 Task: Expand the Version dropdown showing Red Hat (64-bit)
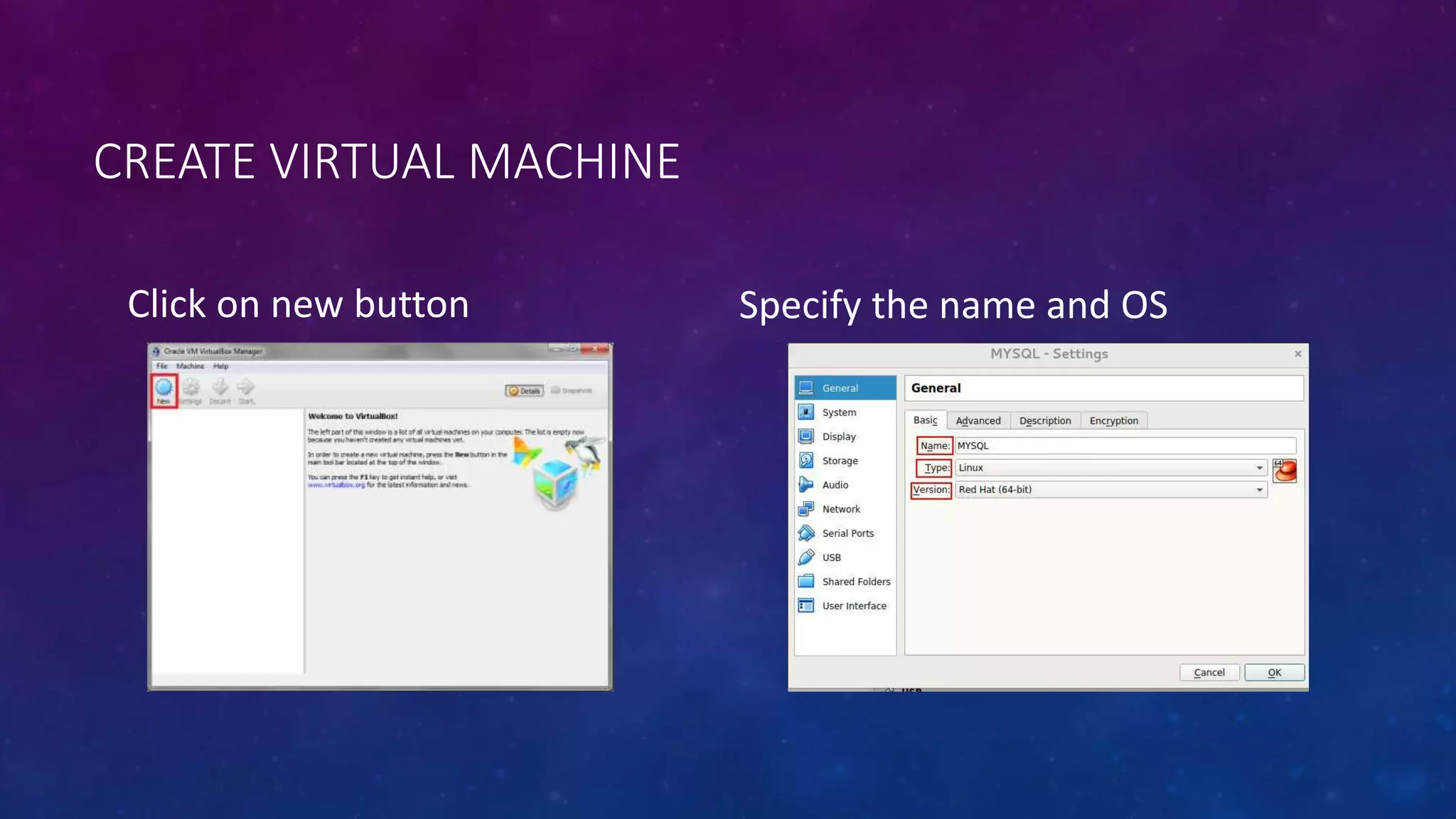tap(1111, 490)
